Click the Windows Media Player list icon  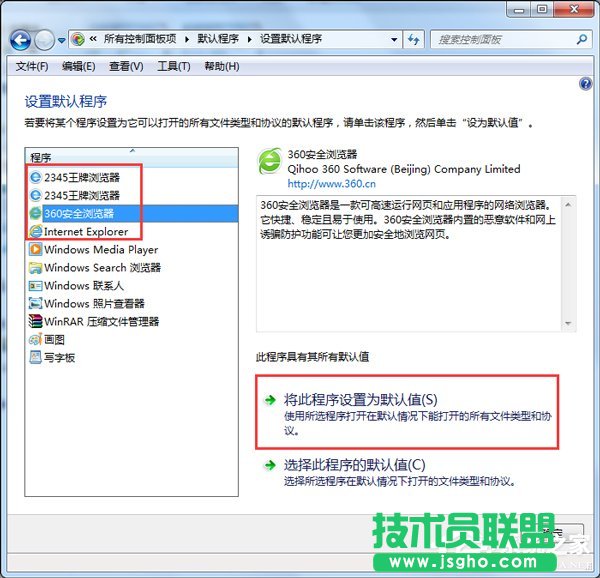click(36, 249)
